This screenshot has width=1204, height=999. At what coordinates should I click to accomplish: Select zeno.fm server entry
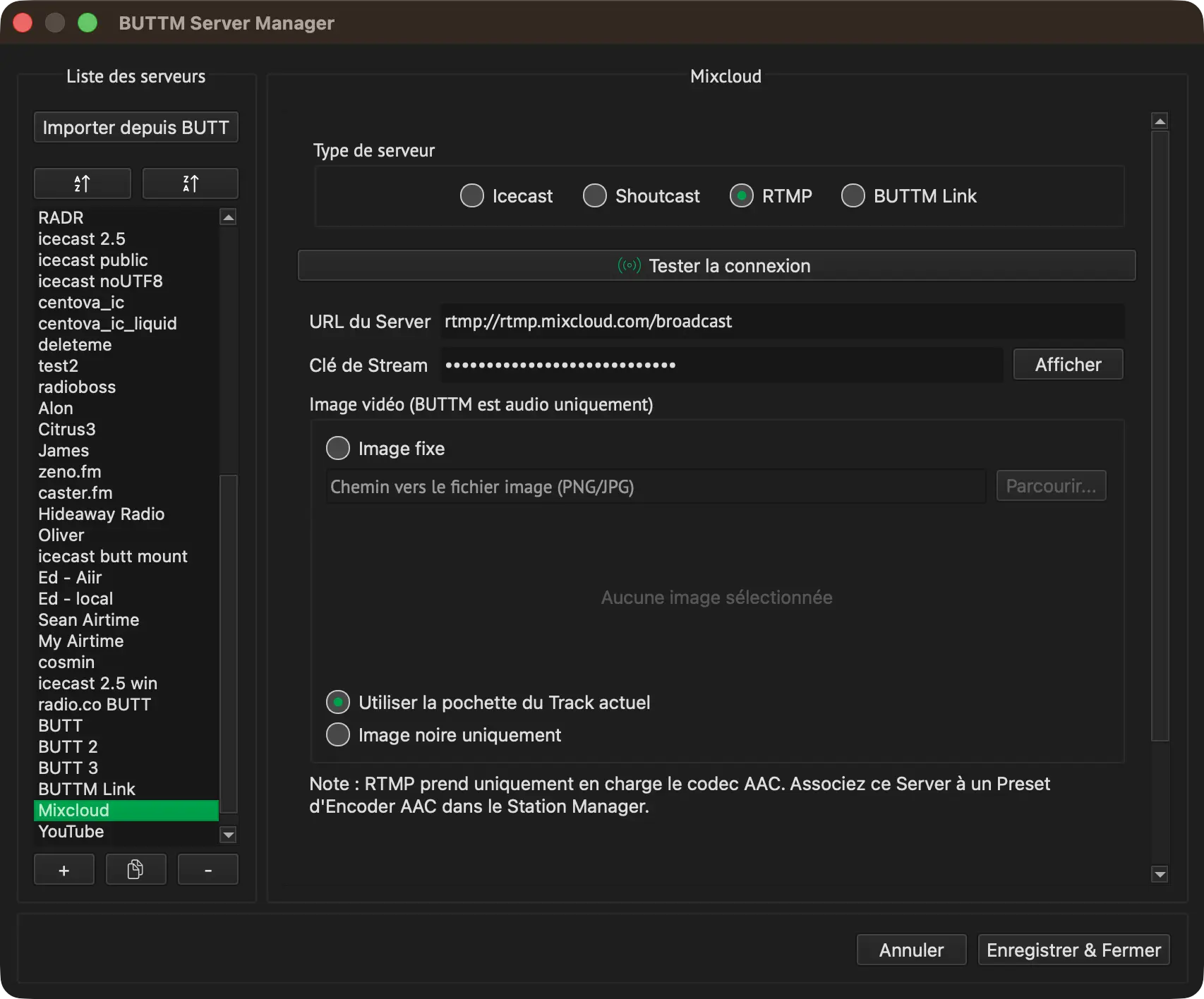(126, 471)
